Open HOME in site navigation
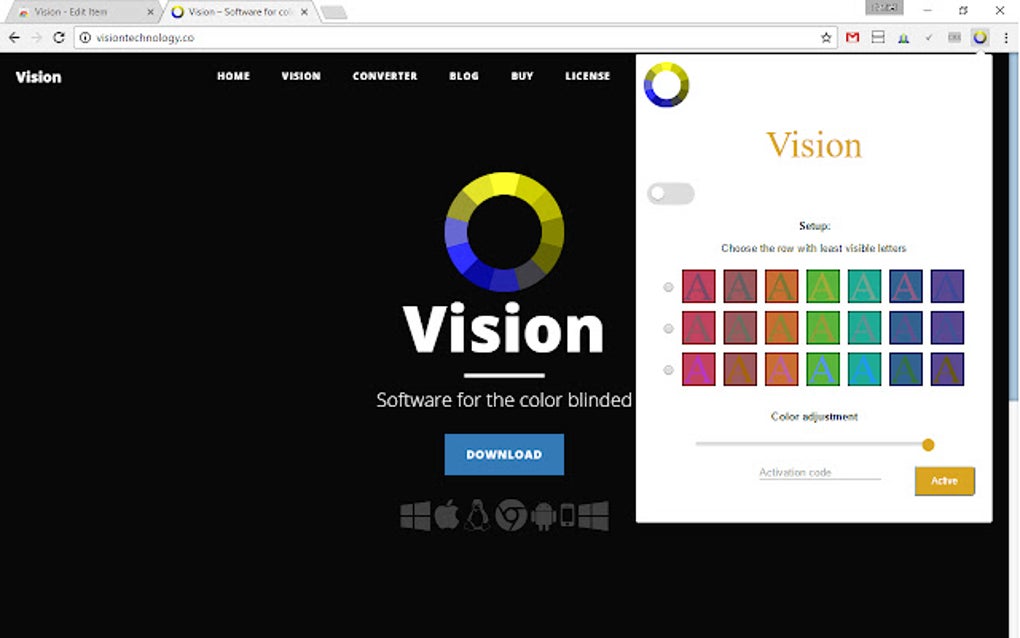This screenshot has width=1020, height=638. tap(234, 76)
